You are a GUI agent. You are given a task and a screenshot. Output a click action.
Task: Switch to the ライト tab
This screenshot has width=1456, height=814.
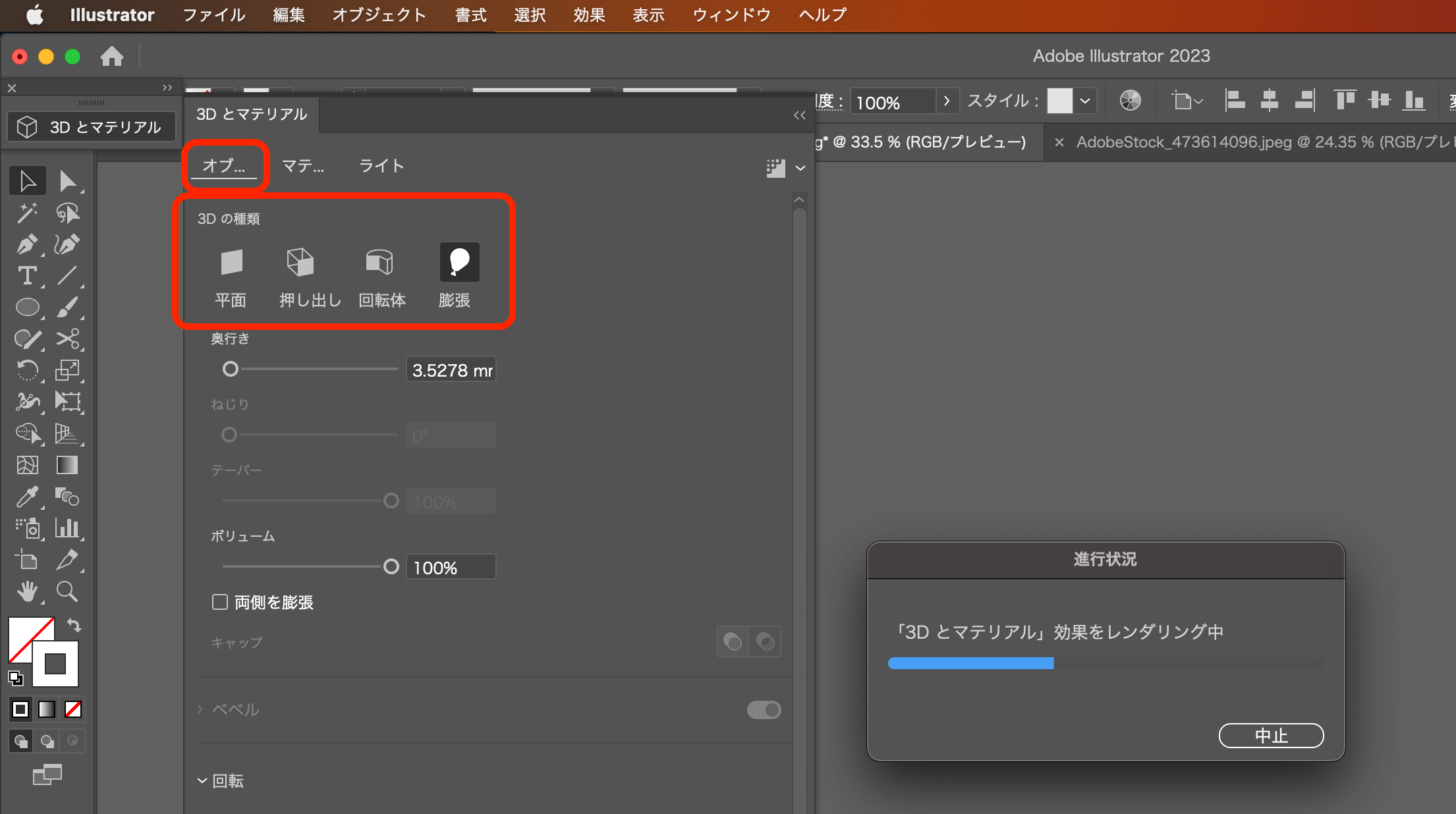381,166
